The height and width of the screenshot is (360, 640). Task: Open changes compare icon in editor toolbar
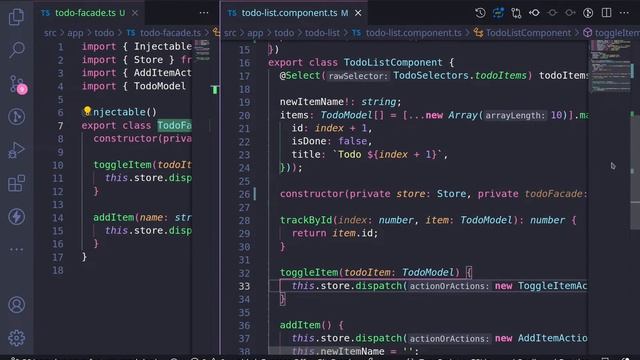516,13
